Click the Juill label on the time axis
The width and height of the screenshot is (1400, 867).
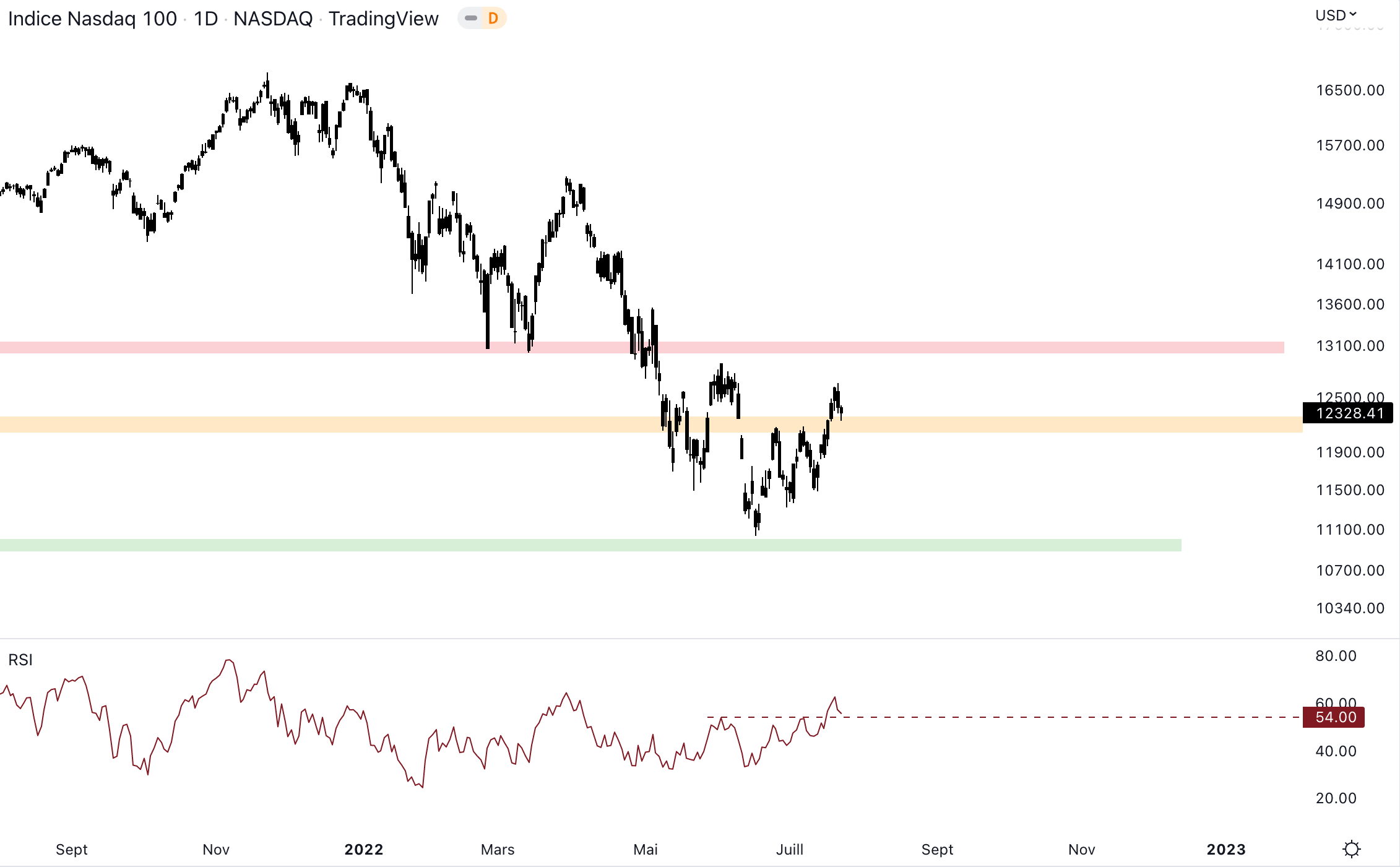click(790, 850)
